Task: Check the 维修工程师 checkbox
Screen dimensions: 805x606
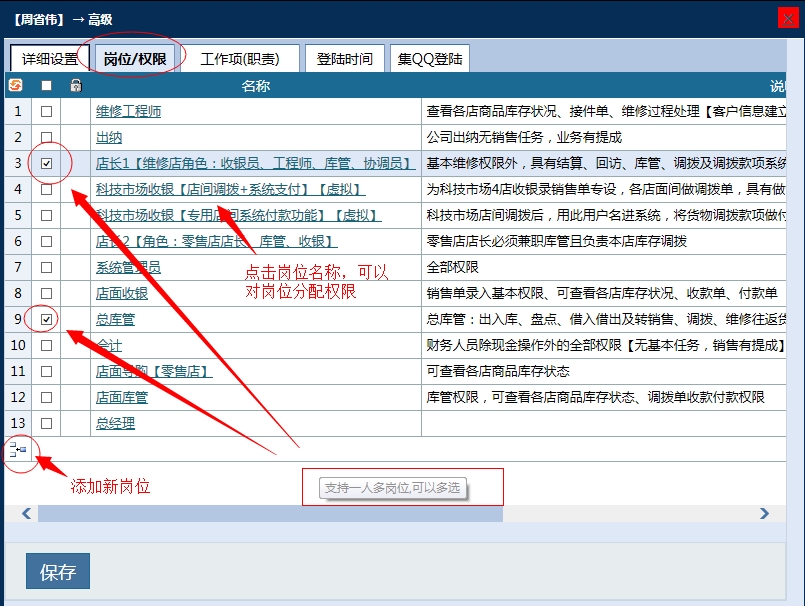Action: [46, 111]
